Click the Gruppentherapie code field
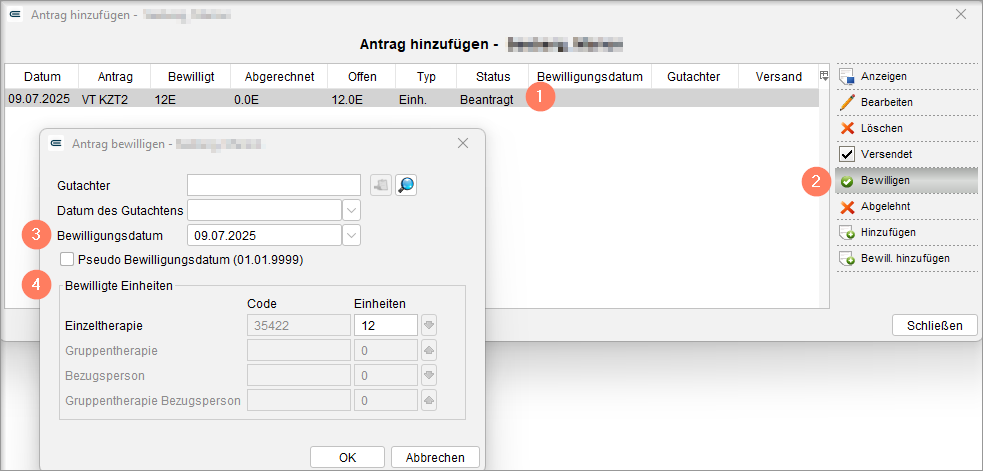Image resolution: width=983 pixels, height=471 pixels. pos(299,351)
